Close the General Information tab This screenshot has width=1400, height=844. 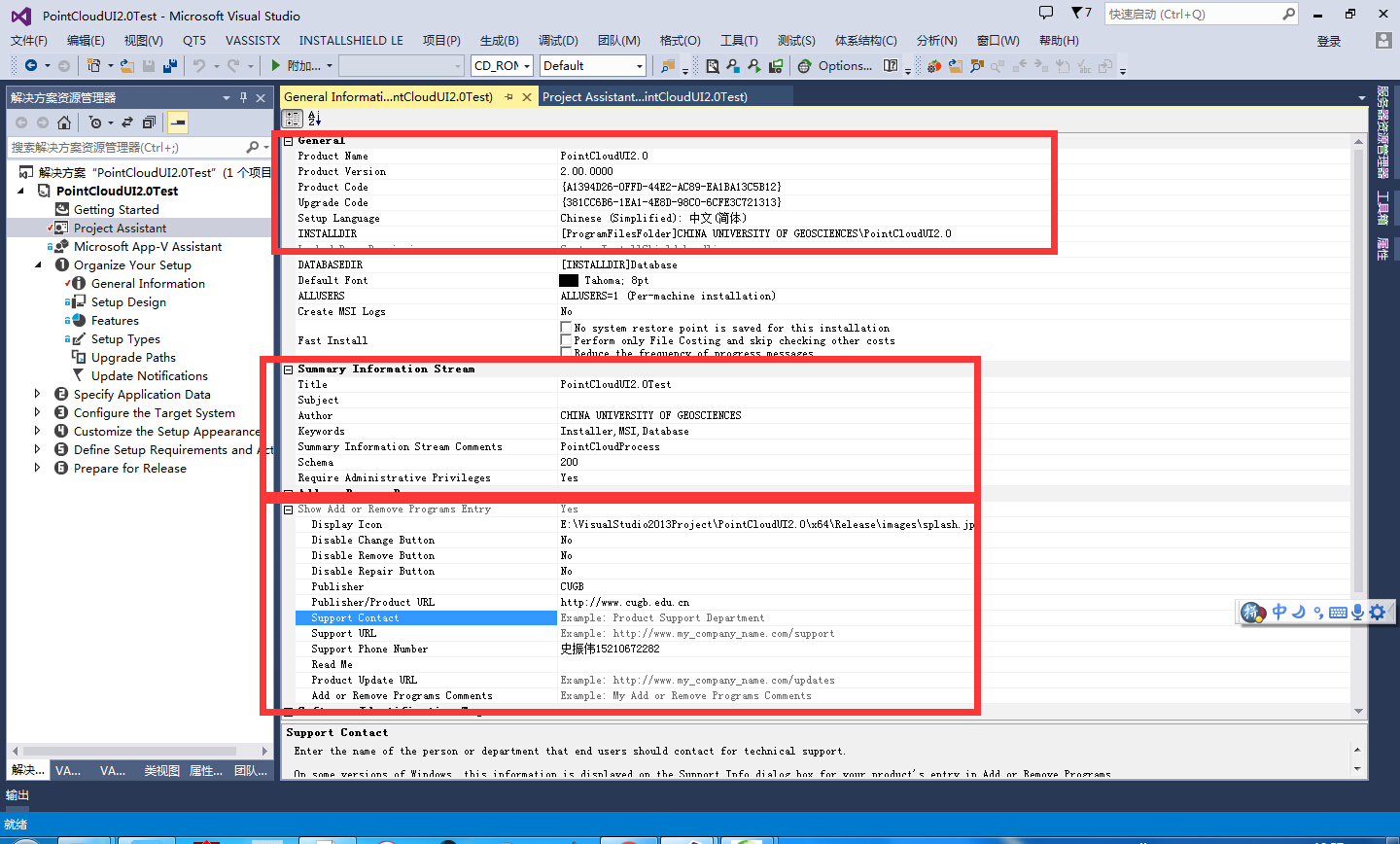point(527,97)
